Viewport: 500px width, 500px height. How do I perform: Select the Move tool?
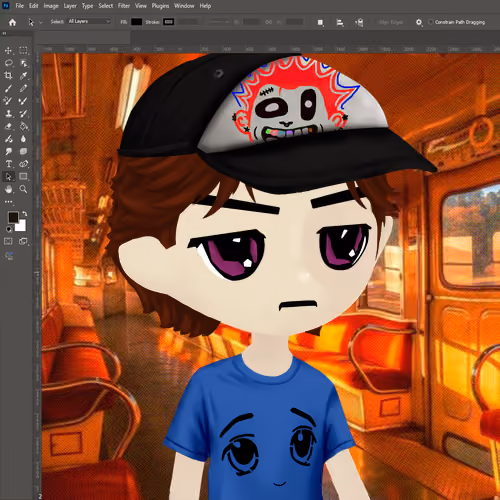[8, 51]
